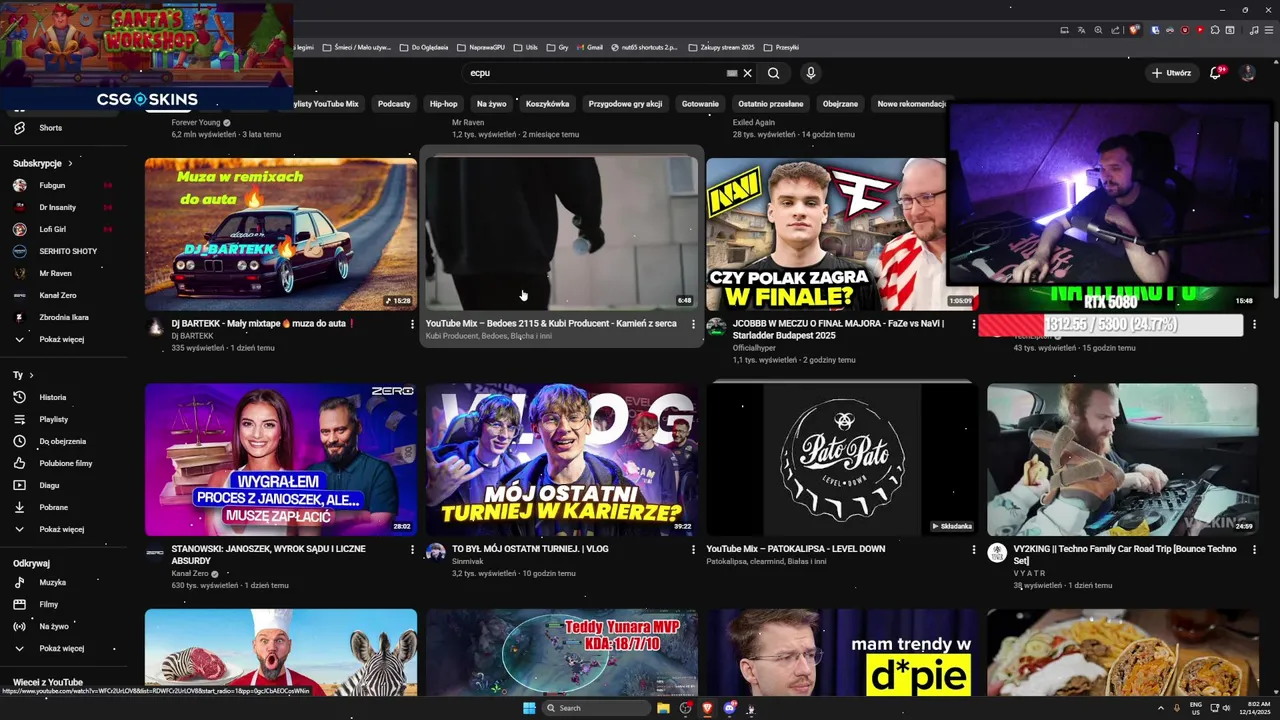Viewport: 1280px width, 720px height.
Task: Select the Obejrzane filter chip
Action: tap(840, 104)
